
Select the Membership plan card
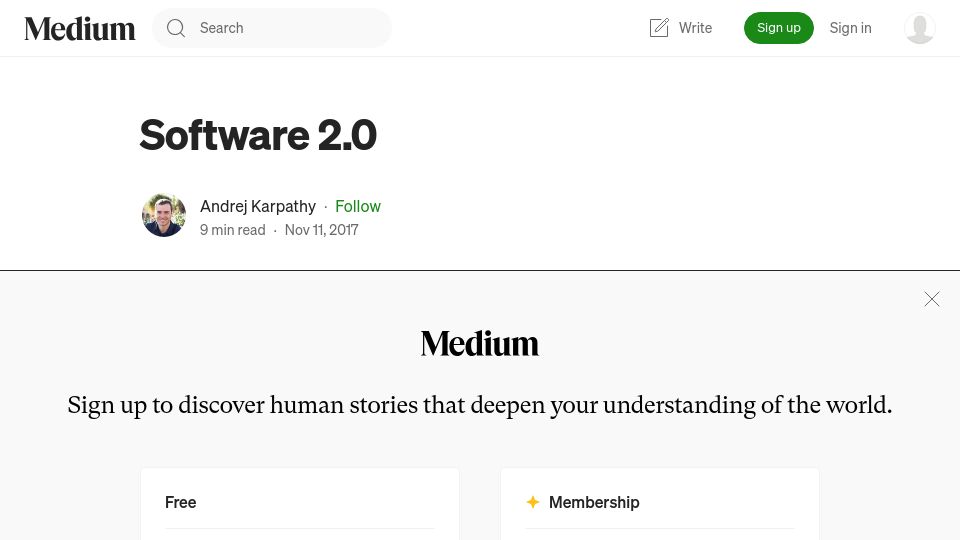[660, 504]
